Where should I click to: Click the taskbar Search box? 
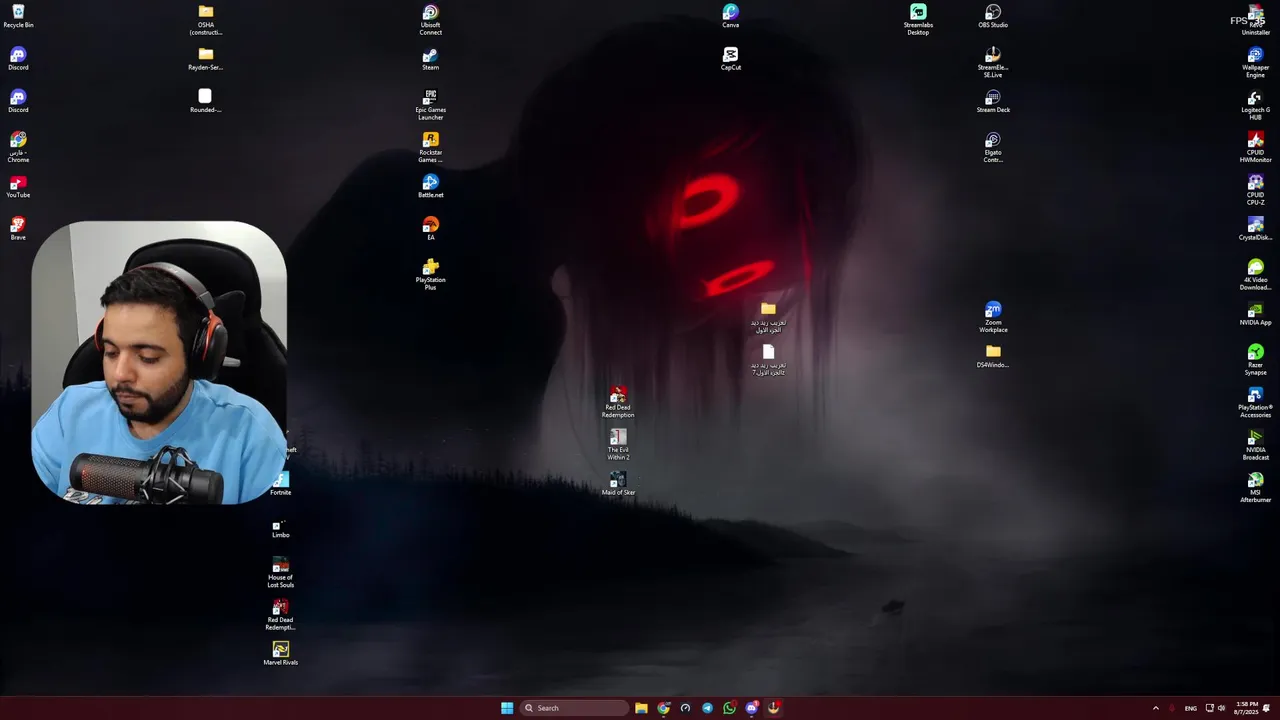(x=573, y=708)
